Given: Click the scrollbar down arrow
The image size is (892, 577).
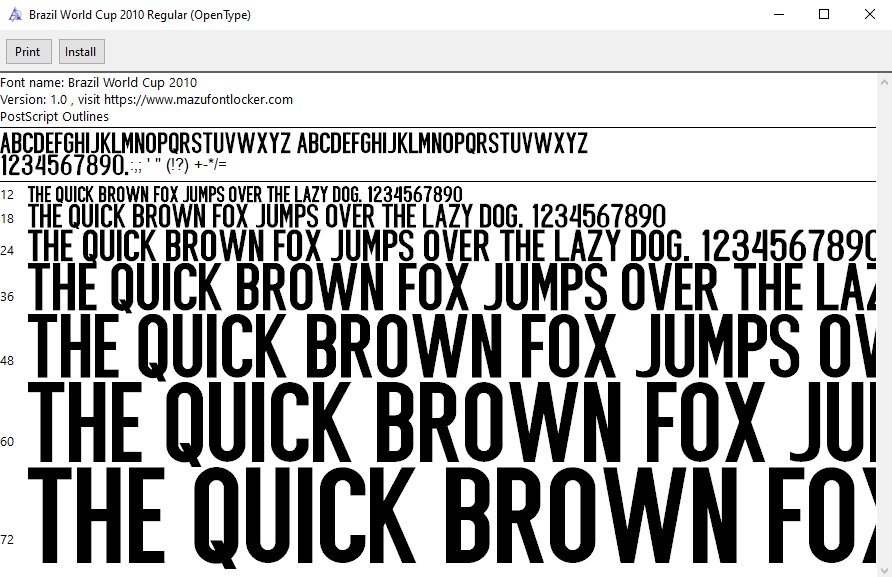Looking at the screenshot, I should click(x=884, y=568).
